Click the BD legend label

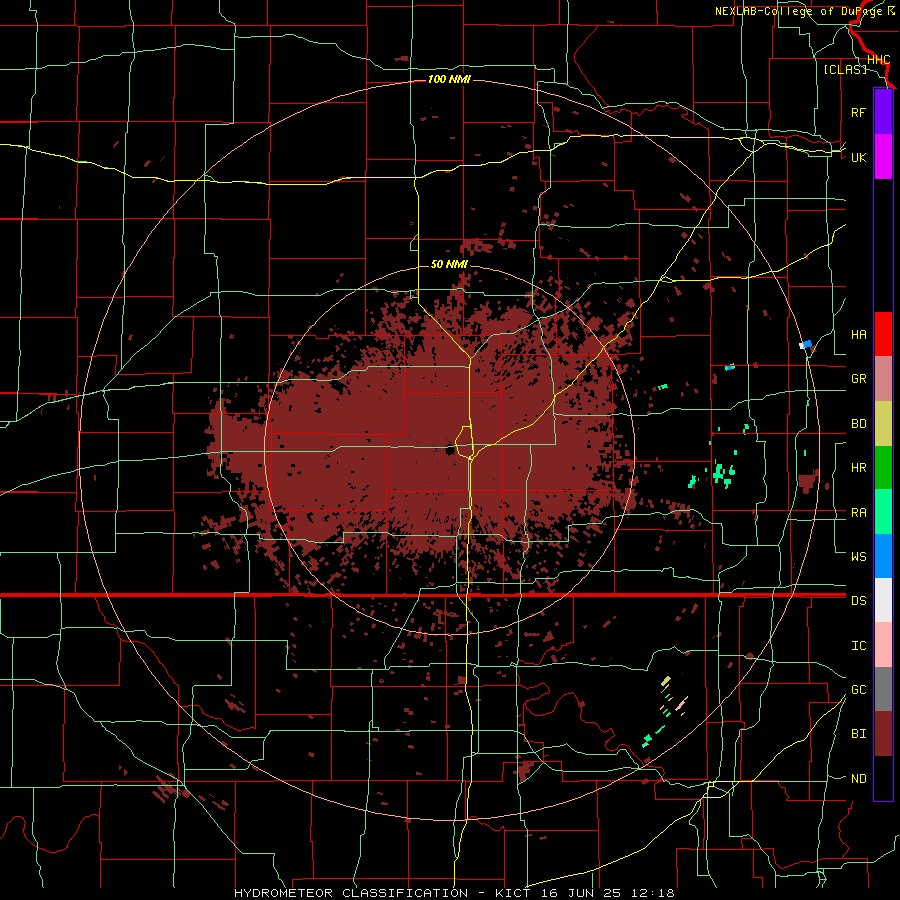[x=858, y=424]
